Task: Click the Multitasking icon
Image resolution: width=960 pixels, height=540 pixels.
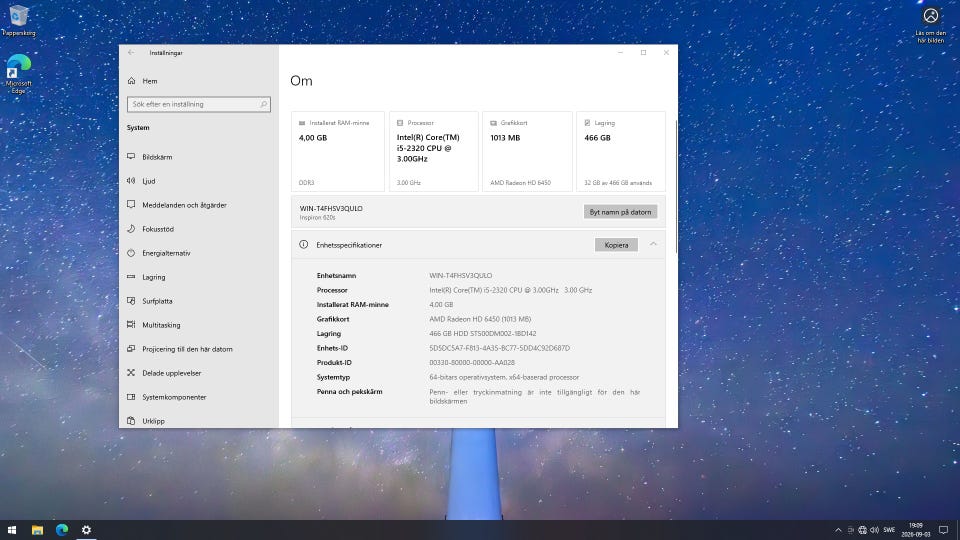Action: (131, 324)
